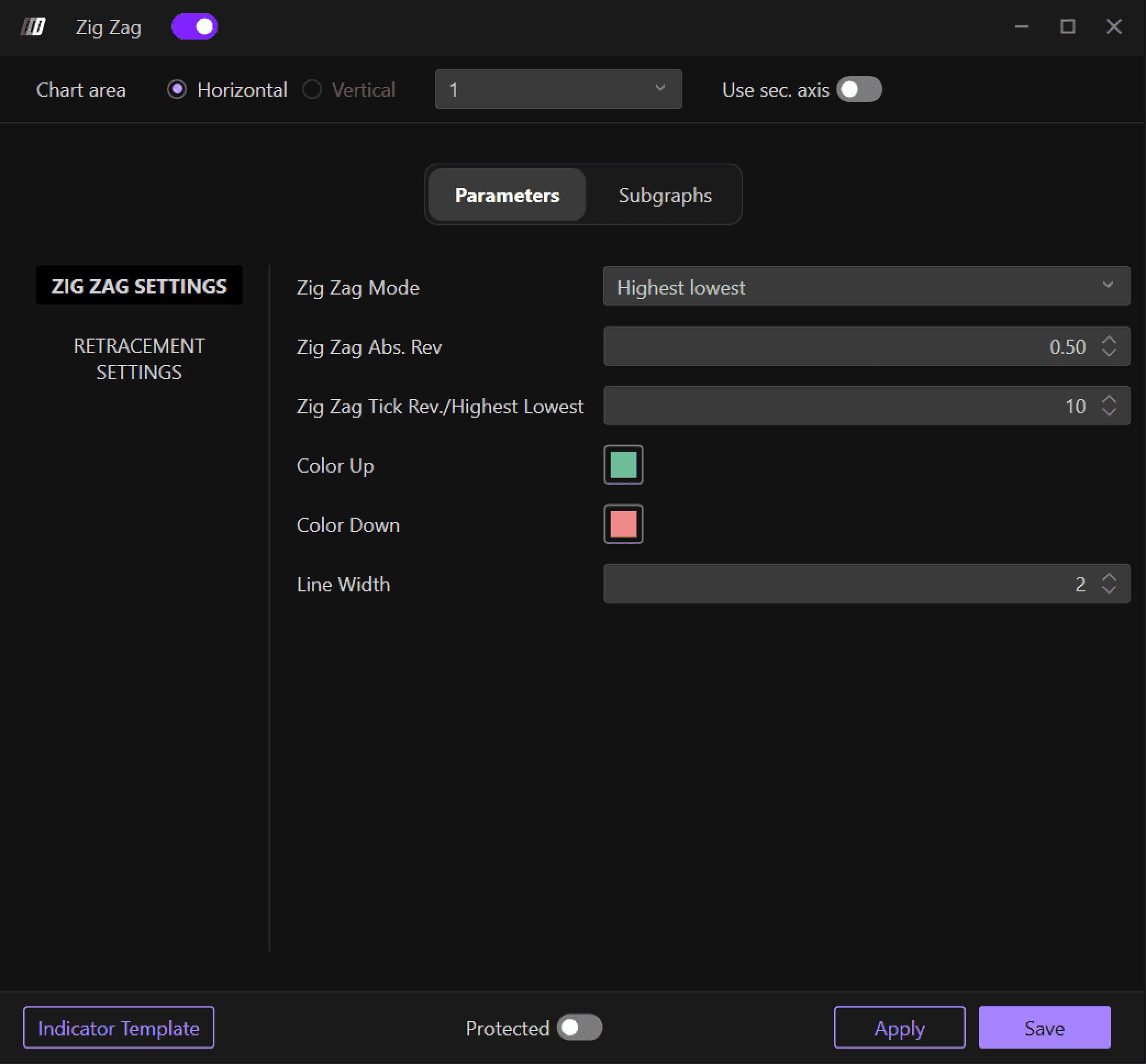Click the app logo icon in title bar
Image resolution: width=1146 pixels, height=1064 pixels.
pos(33,26)
